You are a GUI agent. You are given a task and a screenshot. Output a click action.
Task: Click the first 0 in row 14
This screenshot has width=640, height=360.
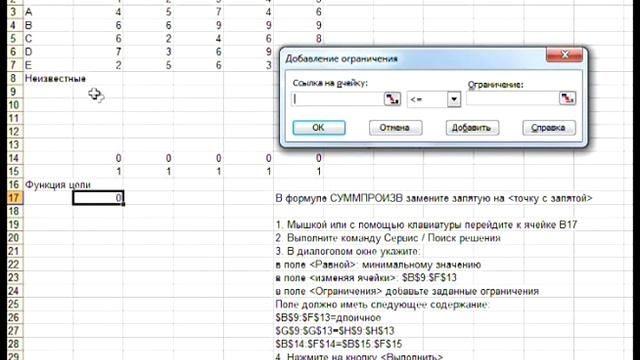(118, 158)
